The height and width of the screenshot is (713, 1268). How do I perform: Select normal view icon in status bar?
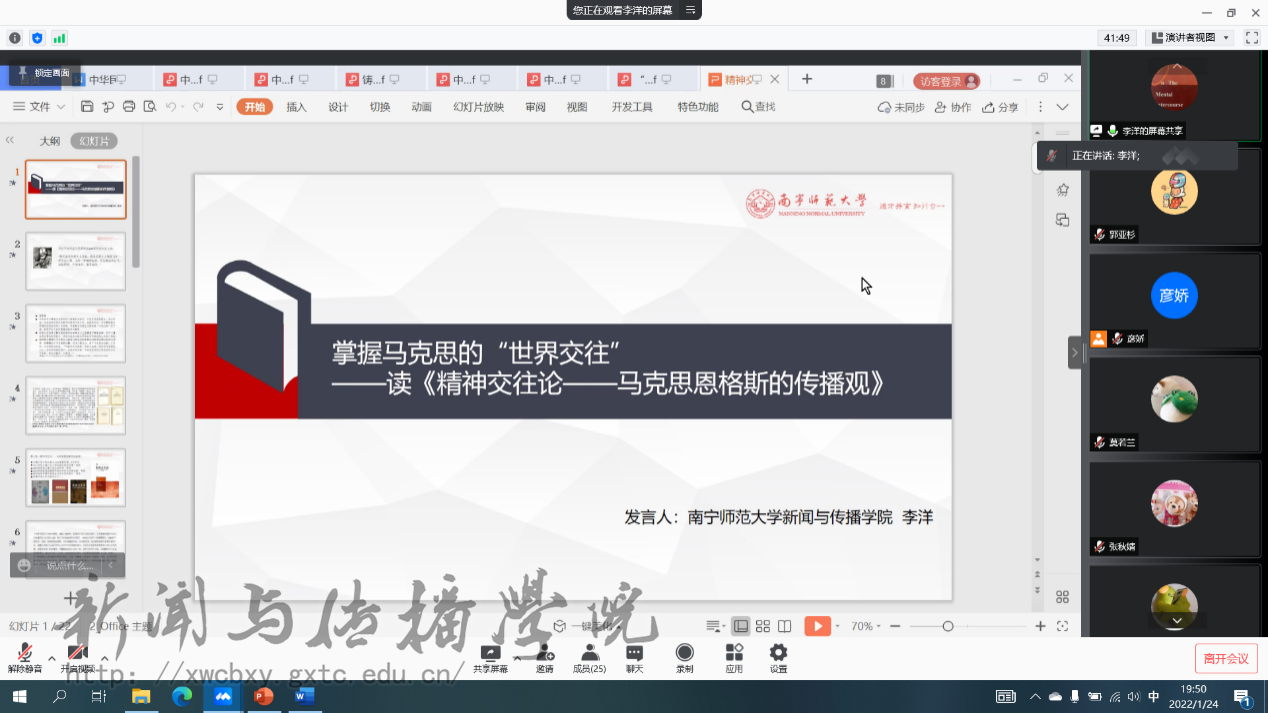click(x=741, y=626)
